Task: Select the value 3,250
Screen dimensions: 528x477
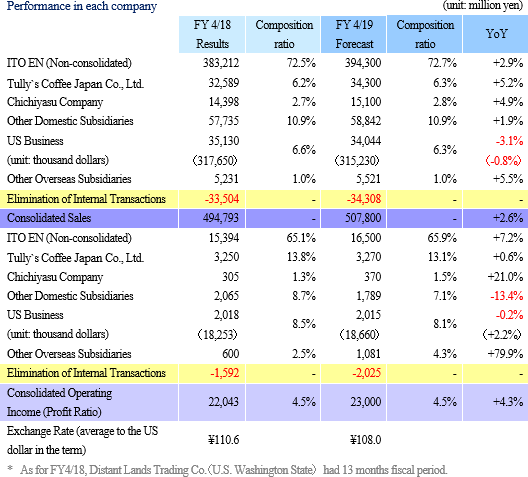Action: (226, 257)
